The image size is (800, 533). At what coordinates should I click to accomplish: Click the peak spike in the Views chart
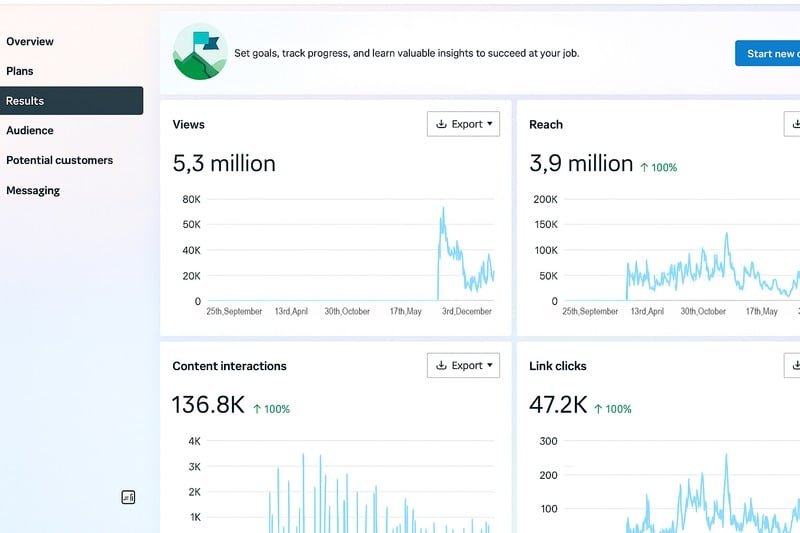[x=443, y=211]
